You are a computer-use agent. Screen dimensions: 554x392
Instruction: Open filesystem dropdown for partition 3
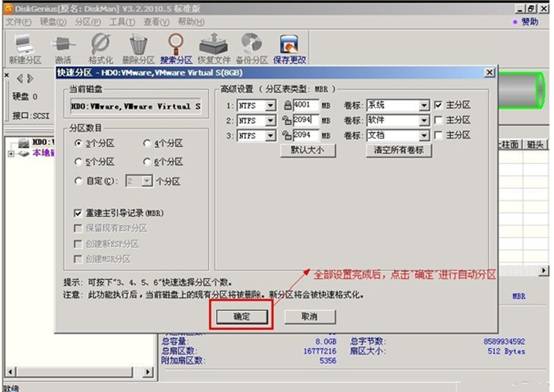pyautogui.click(x=270, y=135)
